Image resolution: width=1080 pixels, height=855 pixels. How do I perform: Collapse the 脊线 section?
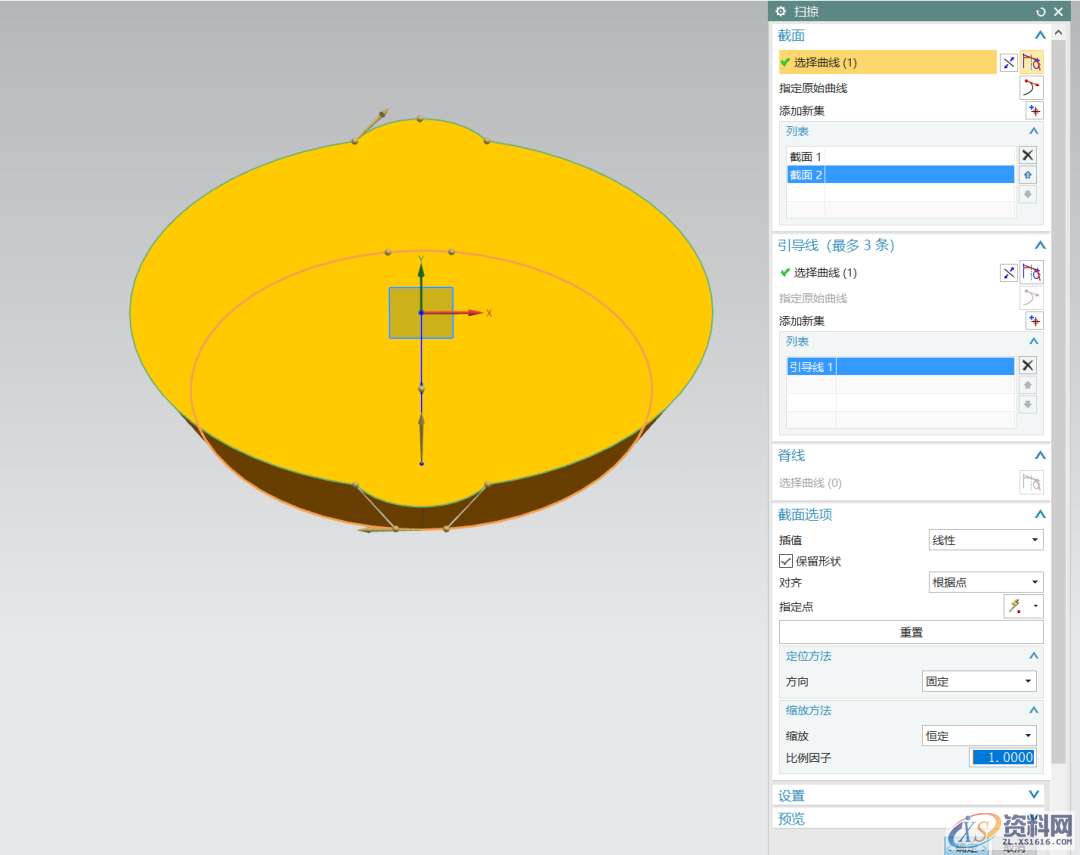pyautogui.click(x=1040, y=456)
